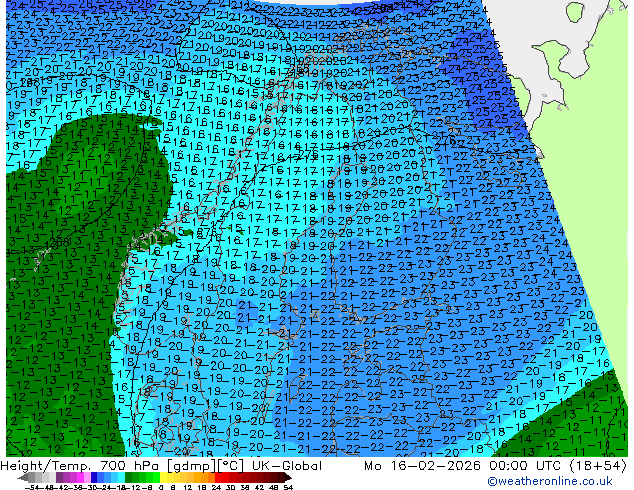This screenshot has width=634, height=490.
Task: Click the '[°C]' unit label
Action: [231, 466]
